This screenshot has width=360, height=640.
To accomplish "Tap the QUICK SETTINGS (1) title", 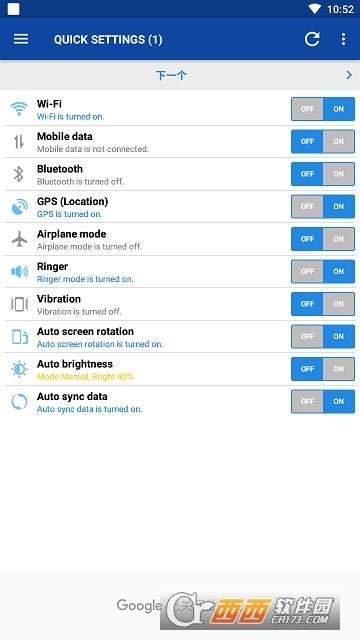I will tap(108, 40).
